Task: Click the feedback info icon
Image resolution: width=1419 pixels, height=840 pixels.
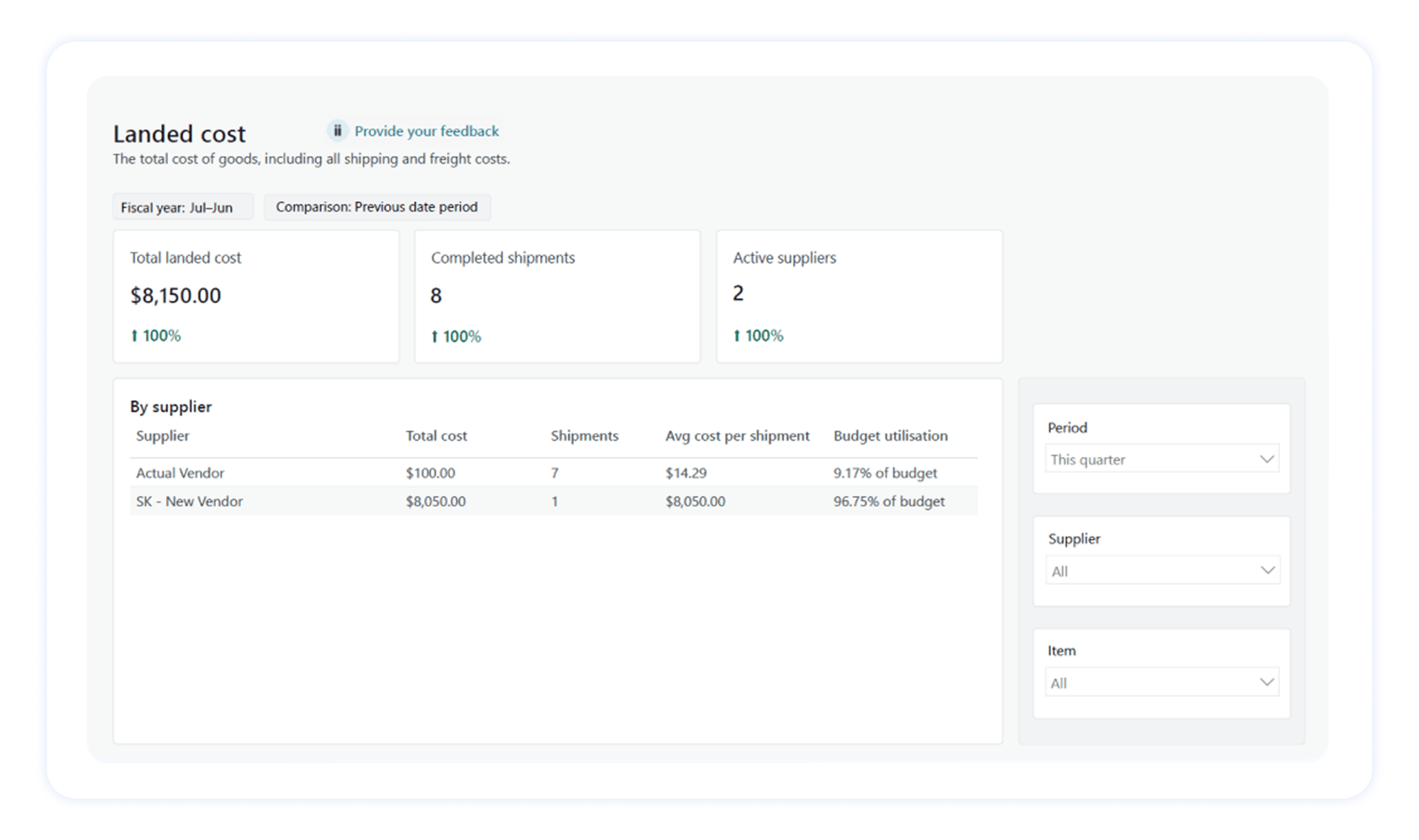Action: coord(338,131)
